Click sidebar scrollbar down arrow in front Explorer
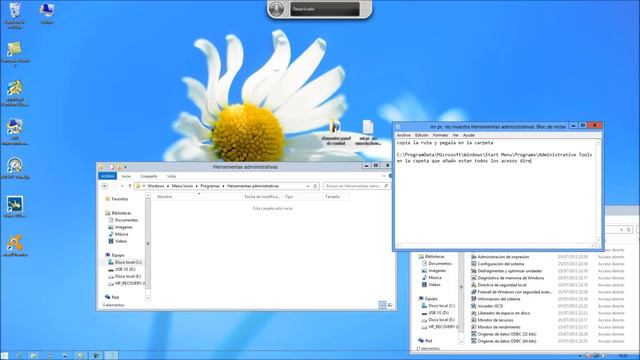 click(148, 298)
